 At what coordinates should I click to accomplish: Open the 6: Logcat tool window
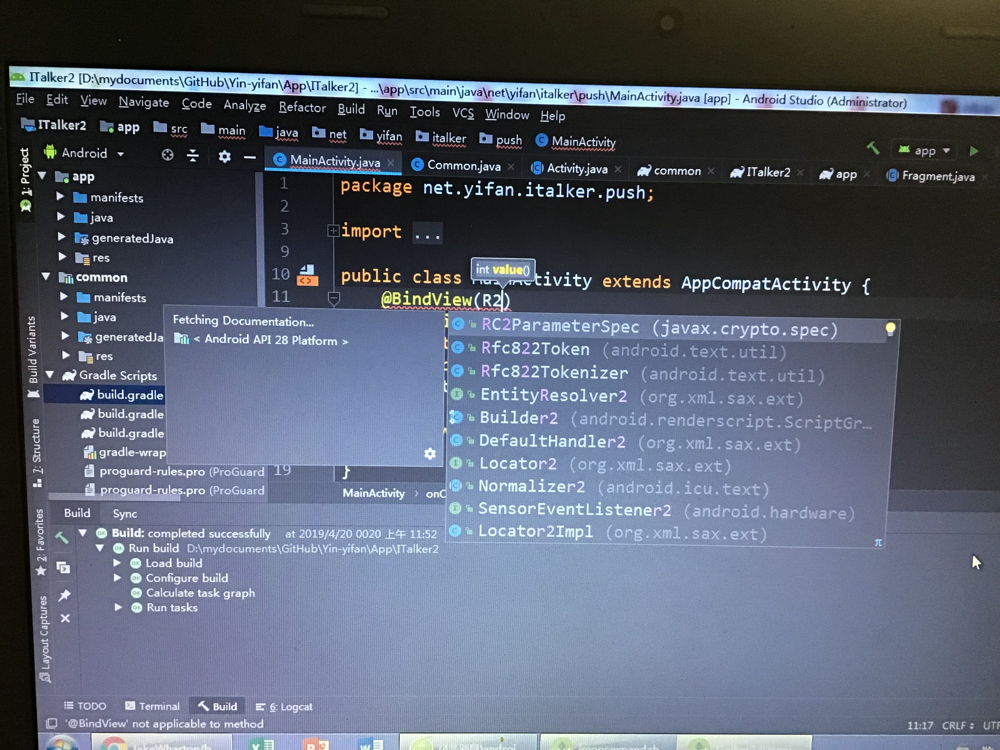click(284, 707)
